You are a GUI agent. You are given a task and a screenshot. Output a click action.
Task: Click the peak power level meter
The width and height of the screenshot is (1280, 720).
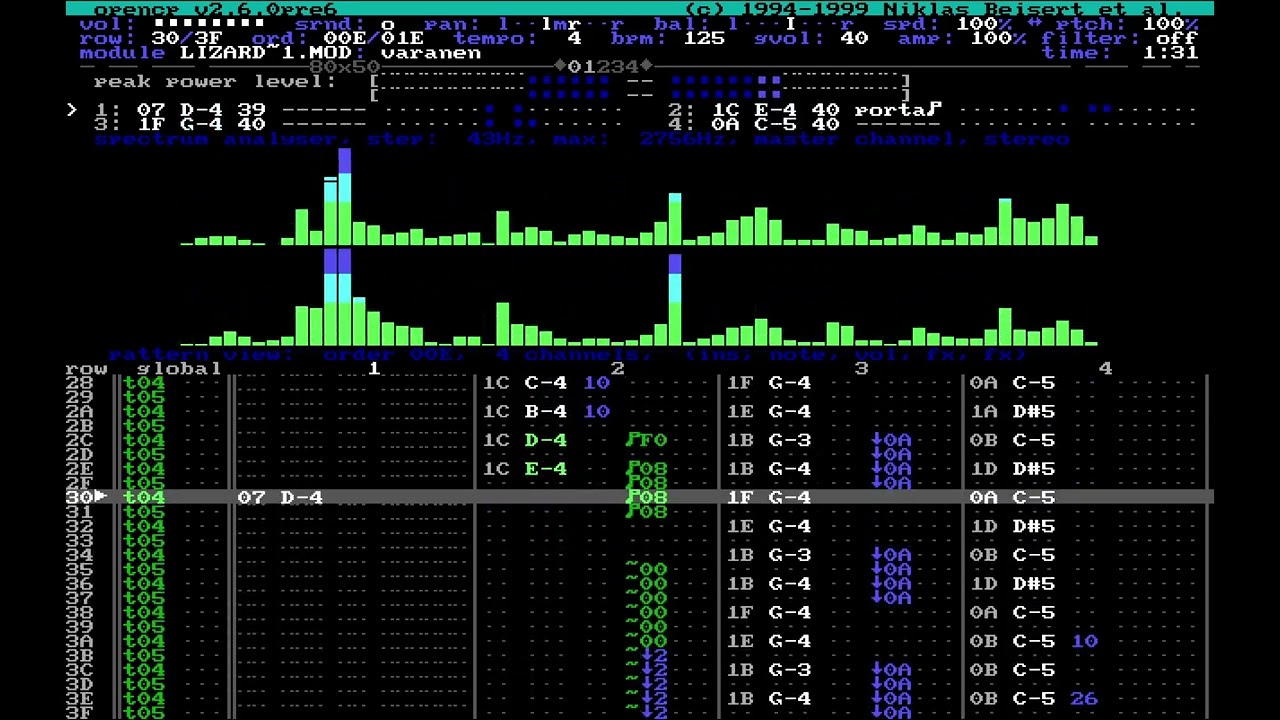pyautogui.click(x=640, y=88)
